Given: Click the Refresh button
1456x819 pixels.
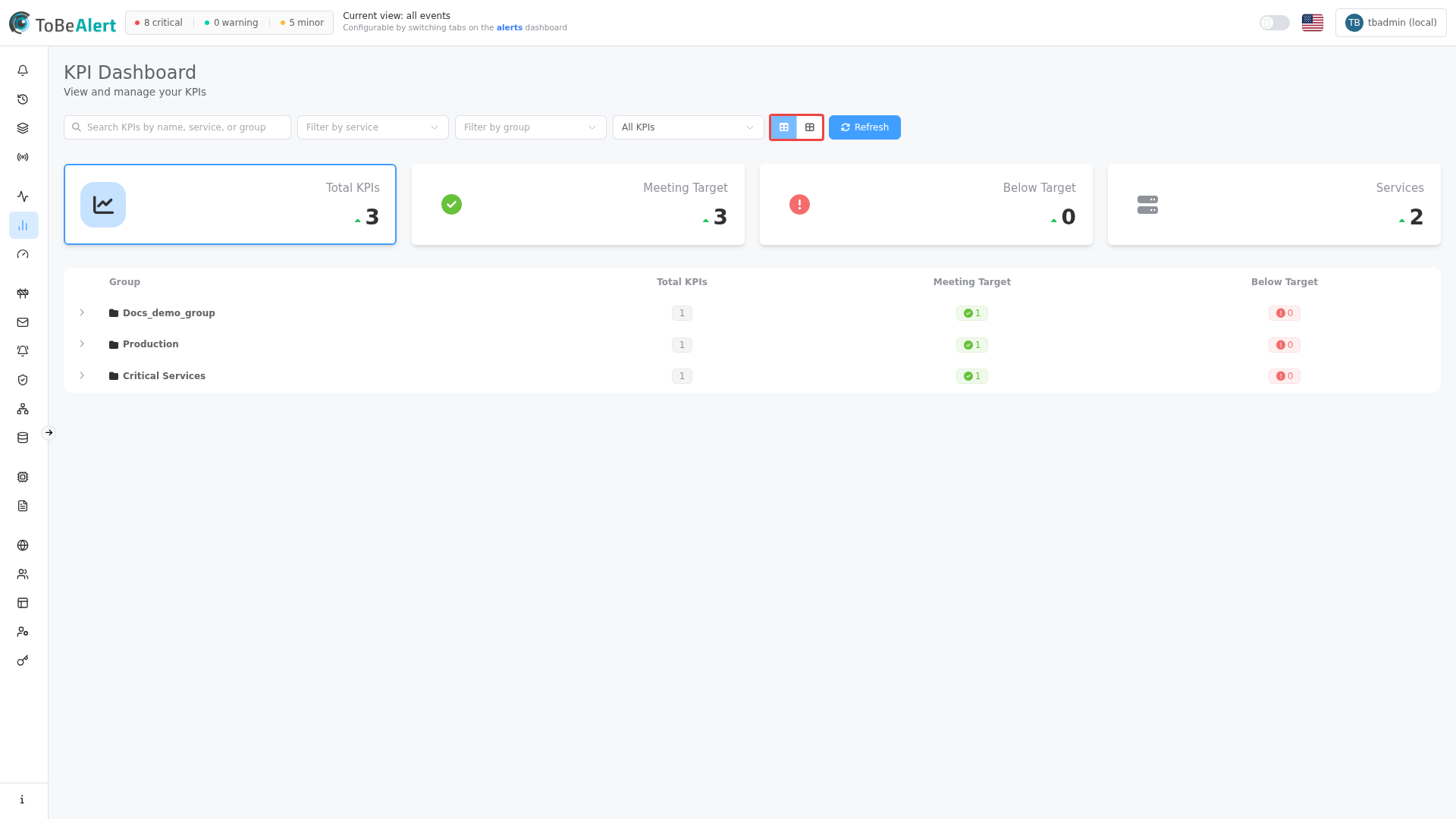Looking at the screenshot, I should point(864,127).
